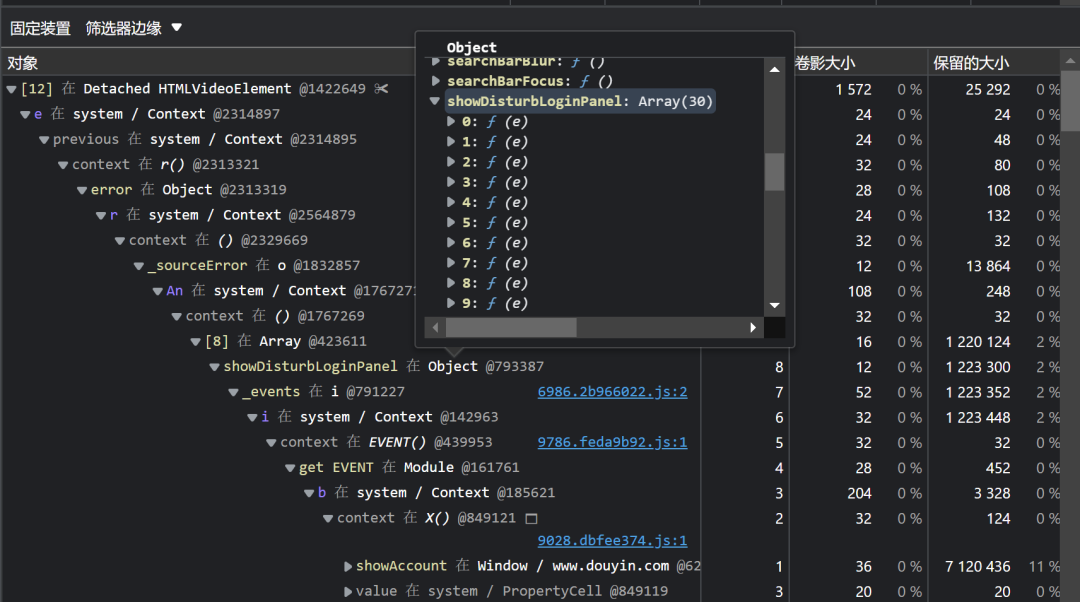Image resolution: width=1080 pixels, height=602 pixels.
Task: Click the popup's horizontal scrollbar thumb
Action: click(x=511, y=328)
